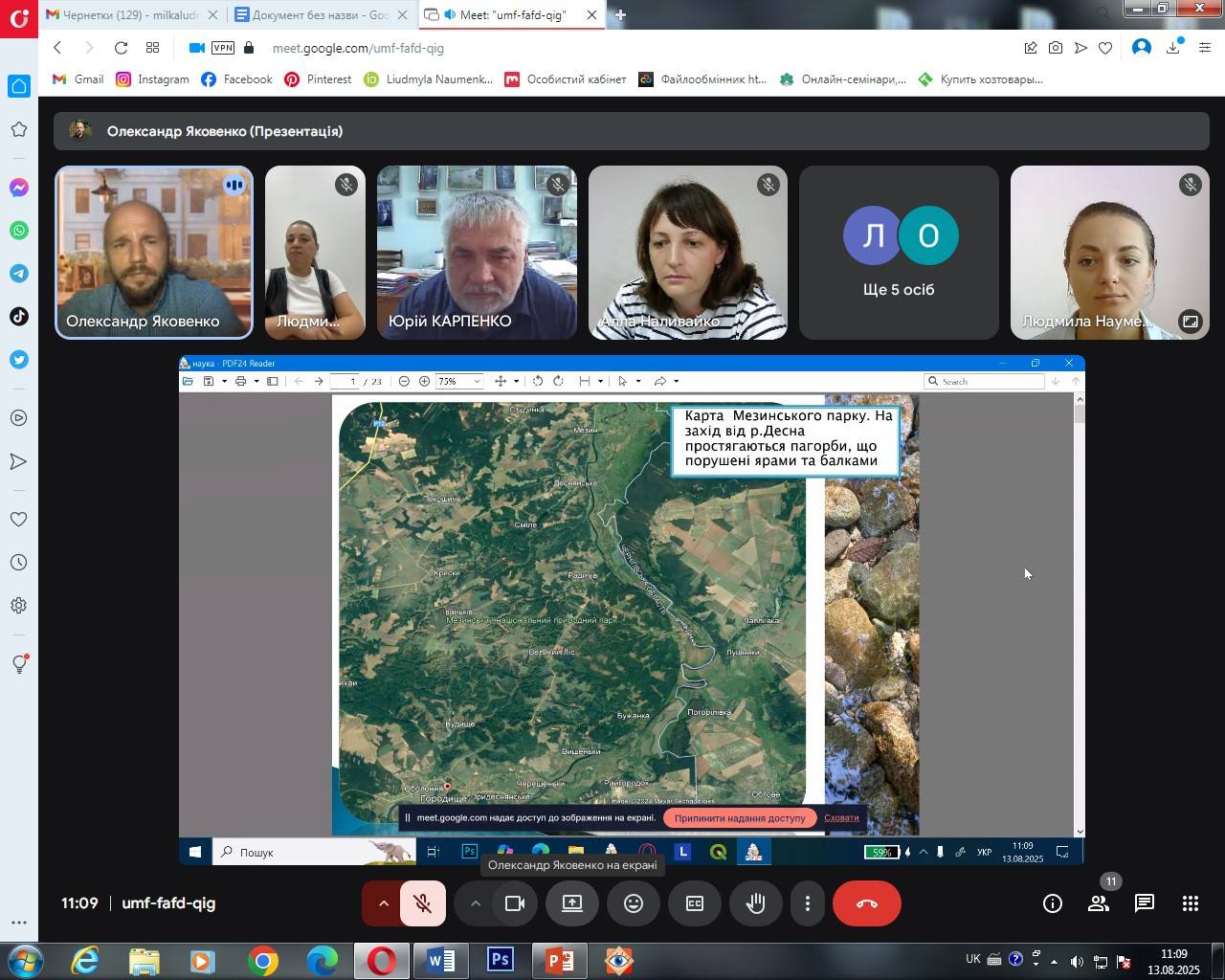Add page to bookmarks heart icon

[1105, 48]
